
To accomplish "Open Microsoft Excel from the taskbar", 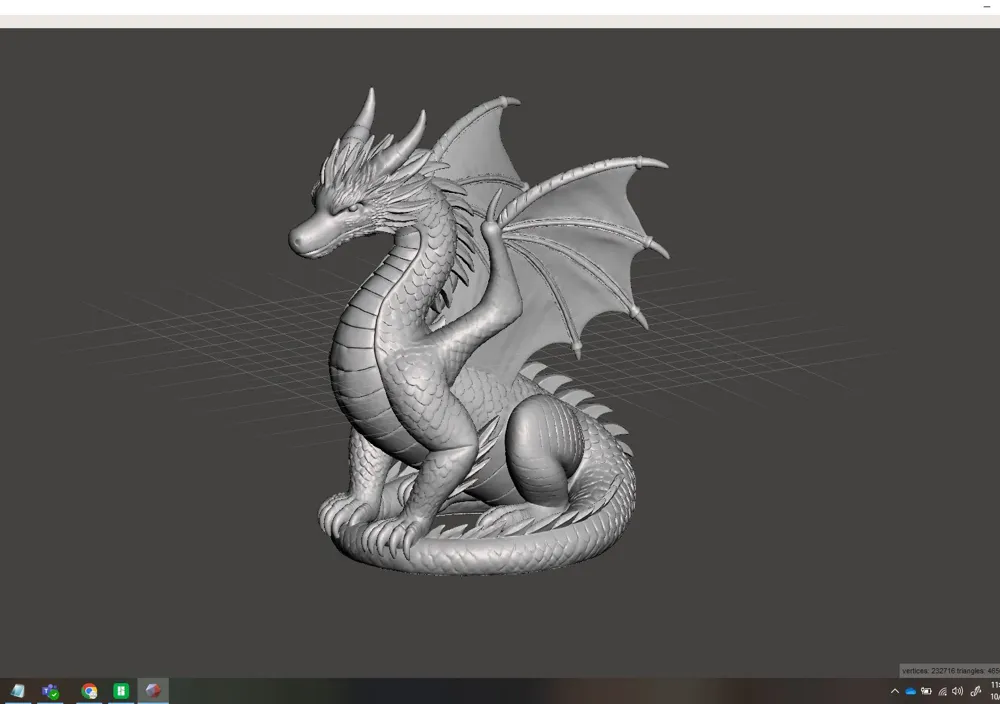I will [x=120, y=690].
